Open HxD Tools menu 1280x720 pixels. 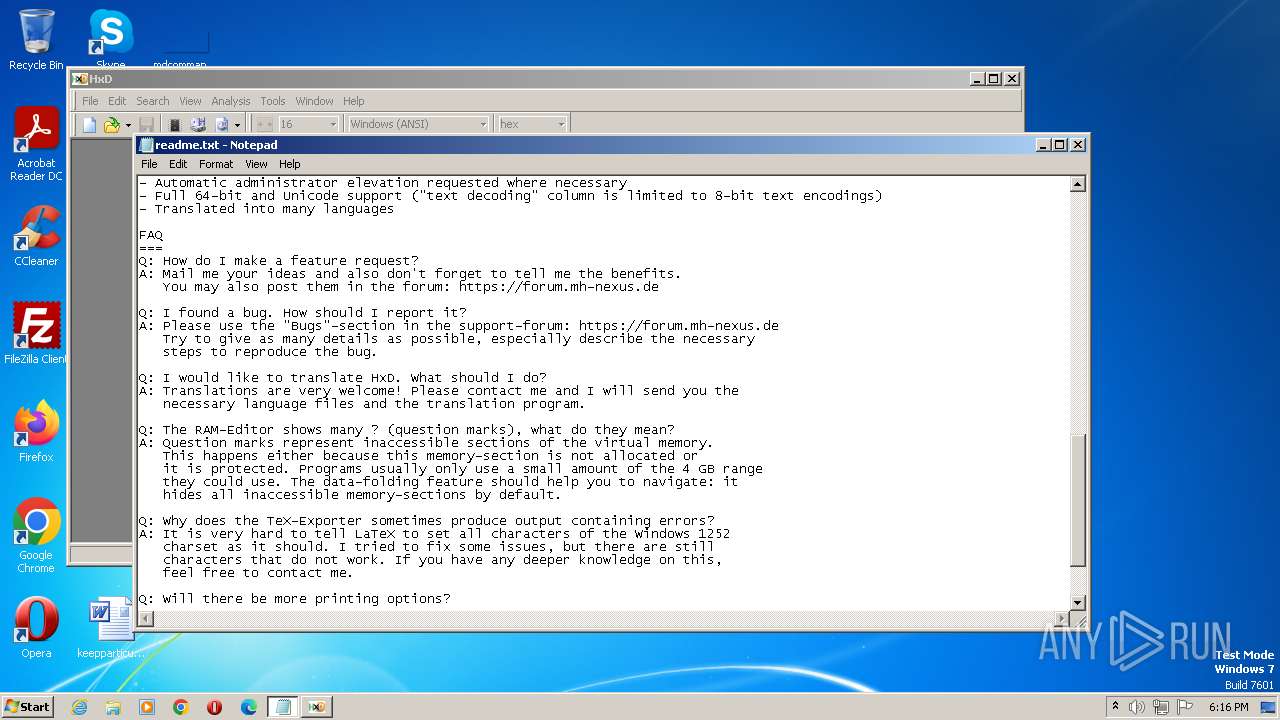point(273,101)
